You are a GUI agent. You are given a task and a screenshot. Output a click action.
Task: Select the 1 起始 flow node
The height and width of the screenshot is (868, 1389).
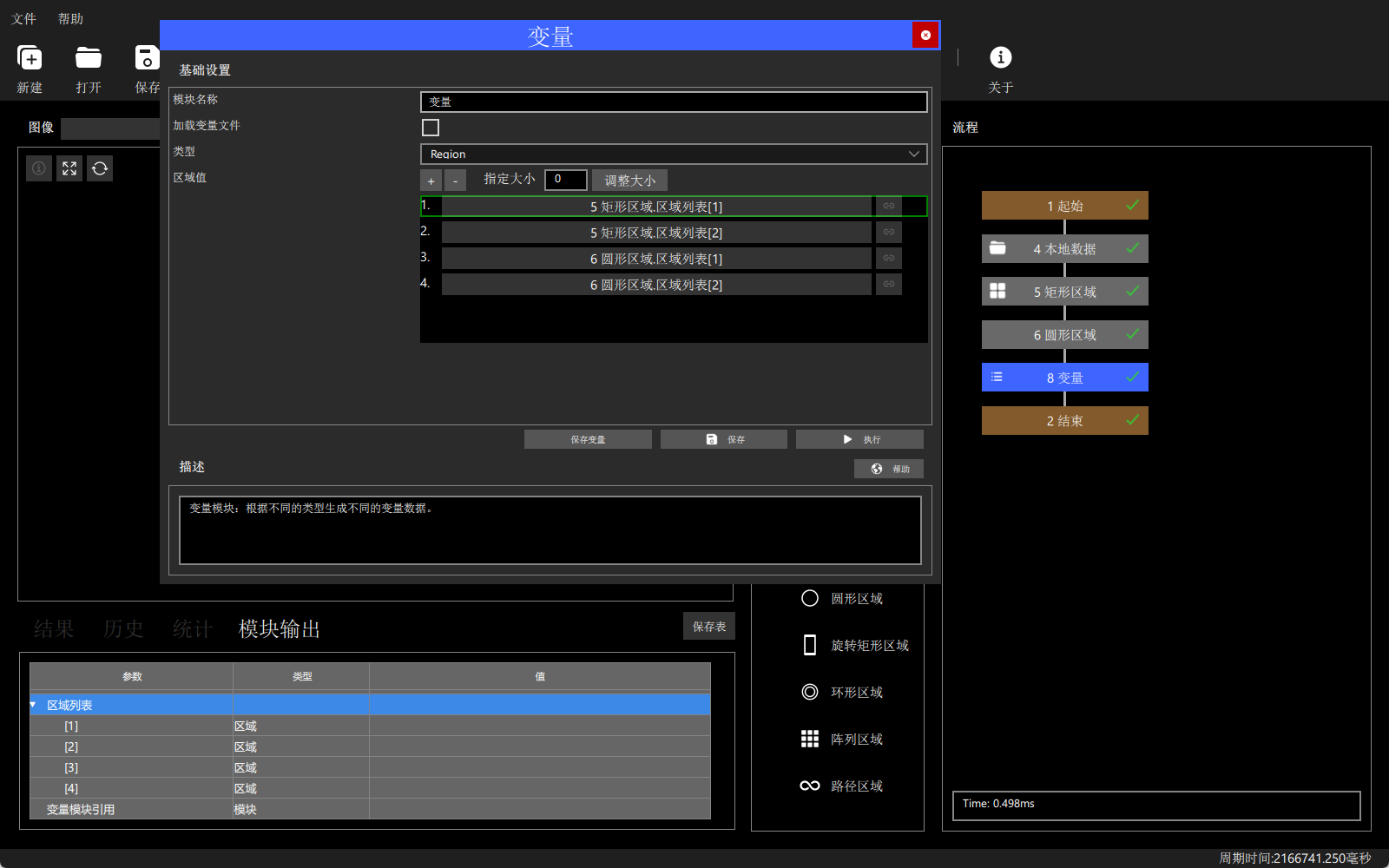point(1065,206)
